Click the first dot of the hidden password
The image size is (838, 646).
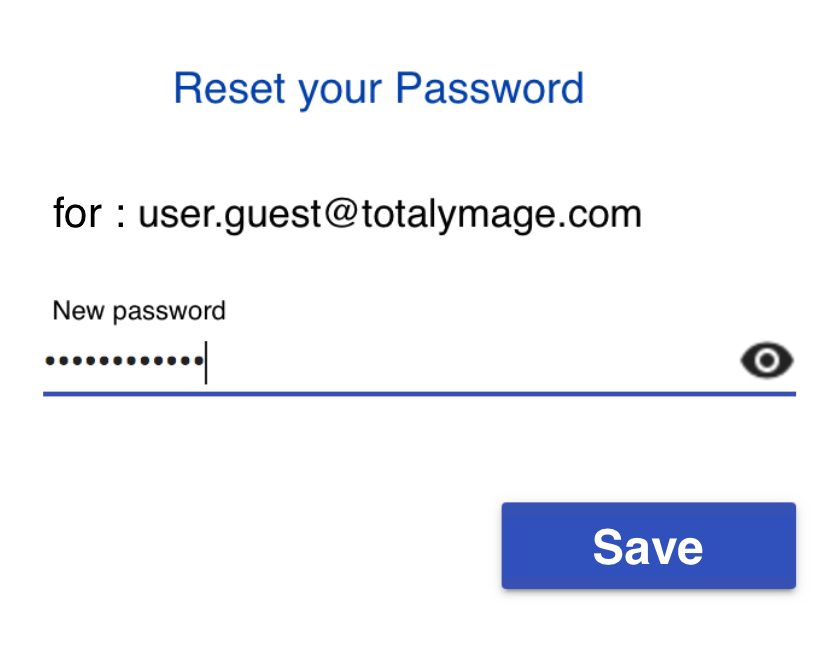pos(50,361)
